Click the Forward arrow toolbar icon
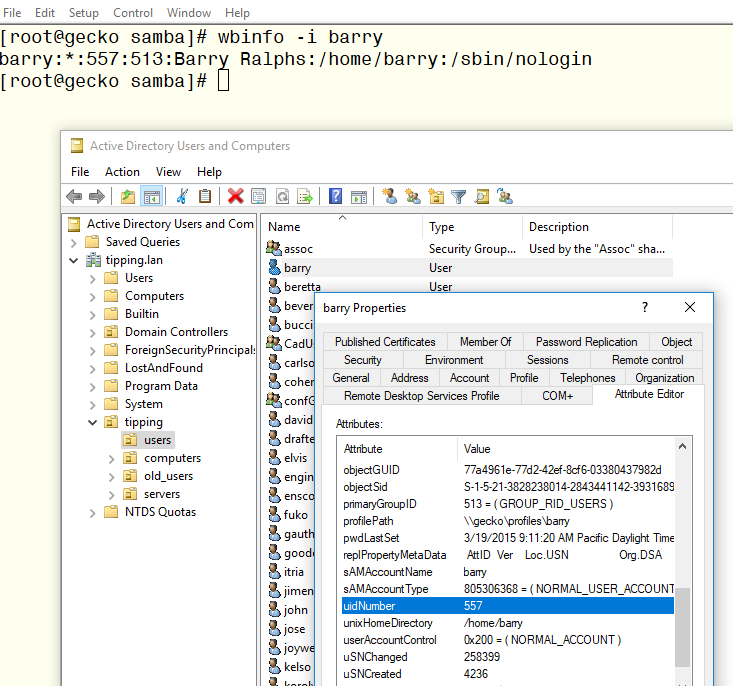Image resolution: width=733 pixels, height=686 pixels. (x=97, y=196)
